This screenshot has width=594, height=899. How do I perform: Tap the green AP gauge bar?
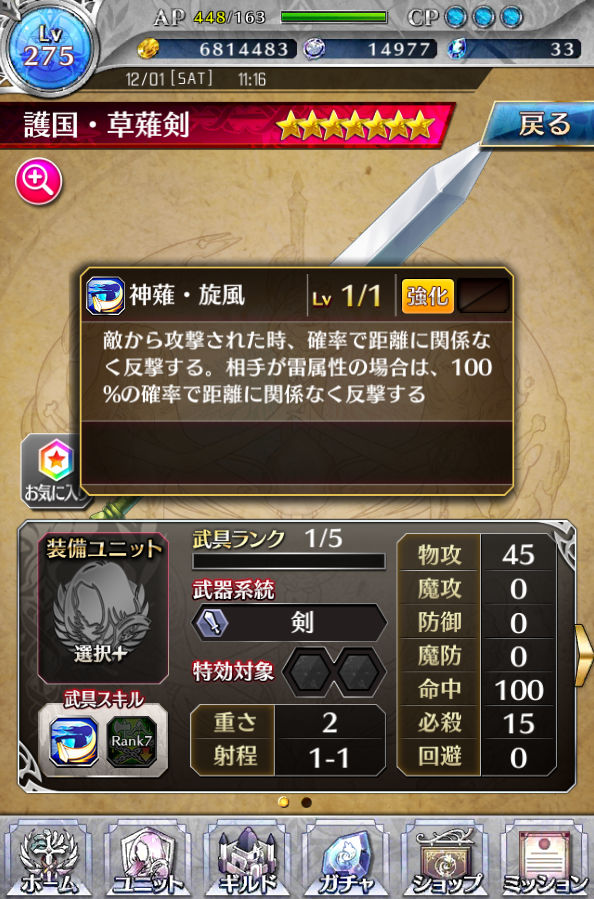click(x=334, y=17)
